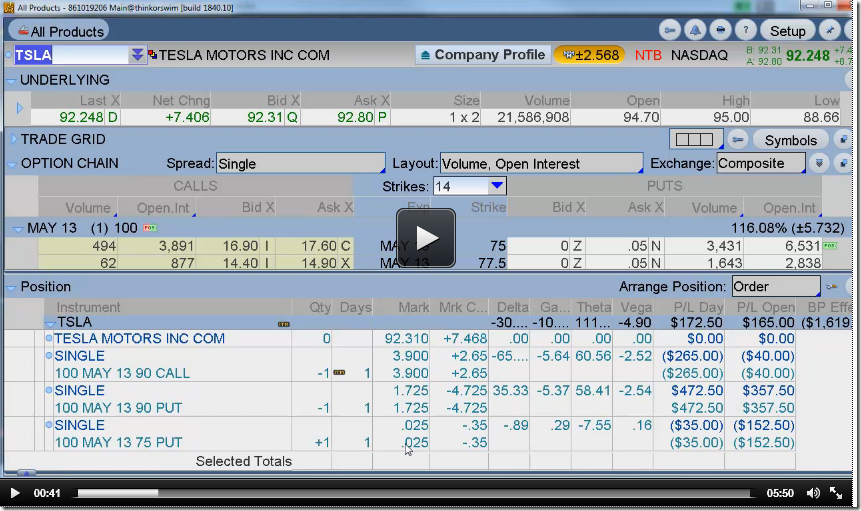Click the detach icon right of Symbols
This screenshot has height=511, width=861.
click(842, 140)
